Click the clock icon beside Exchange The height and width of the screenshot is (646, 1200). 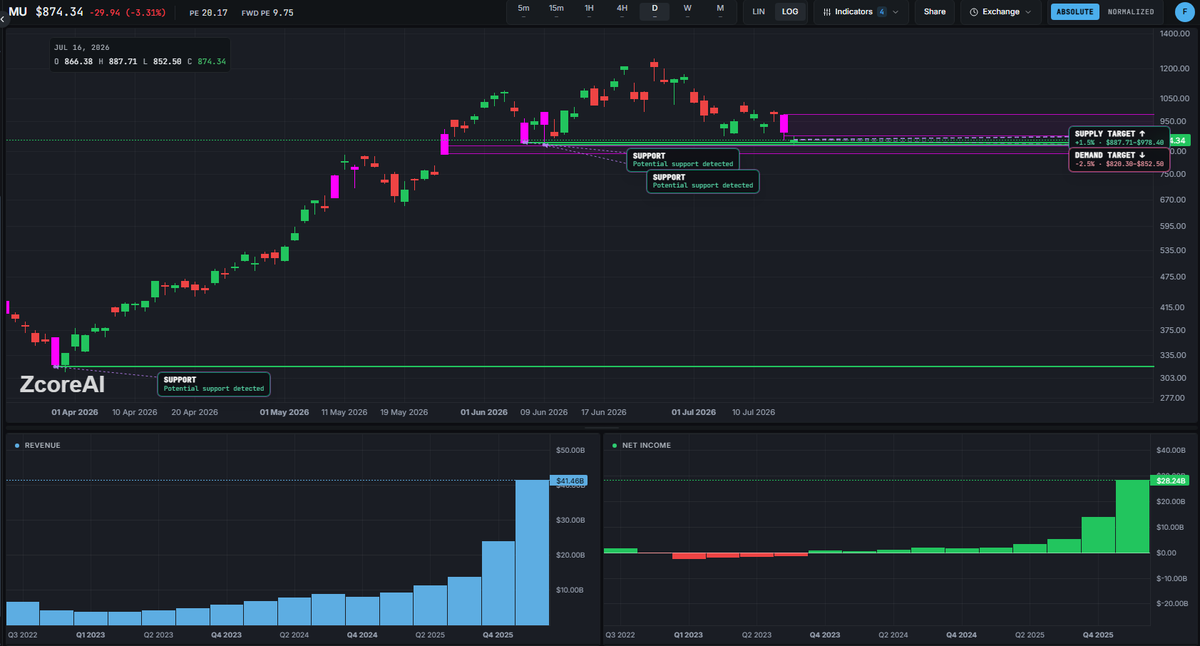974,12
